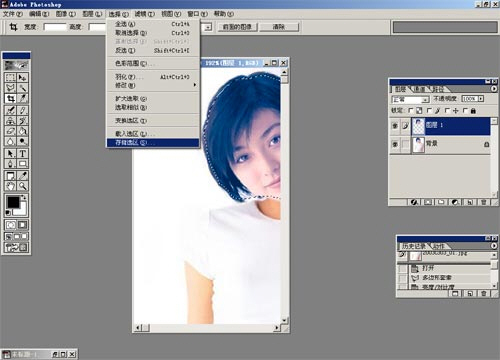Select the Crop tool in toolbox
The image size is (500, 360).
pyautogui.click(x=10, y=98)
